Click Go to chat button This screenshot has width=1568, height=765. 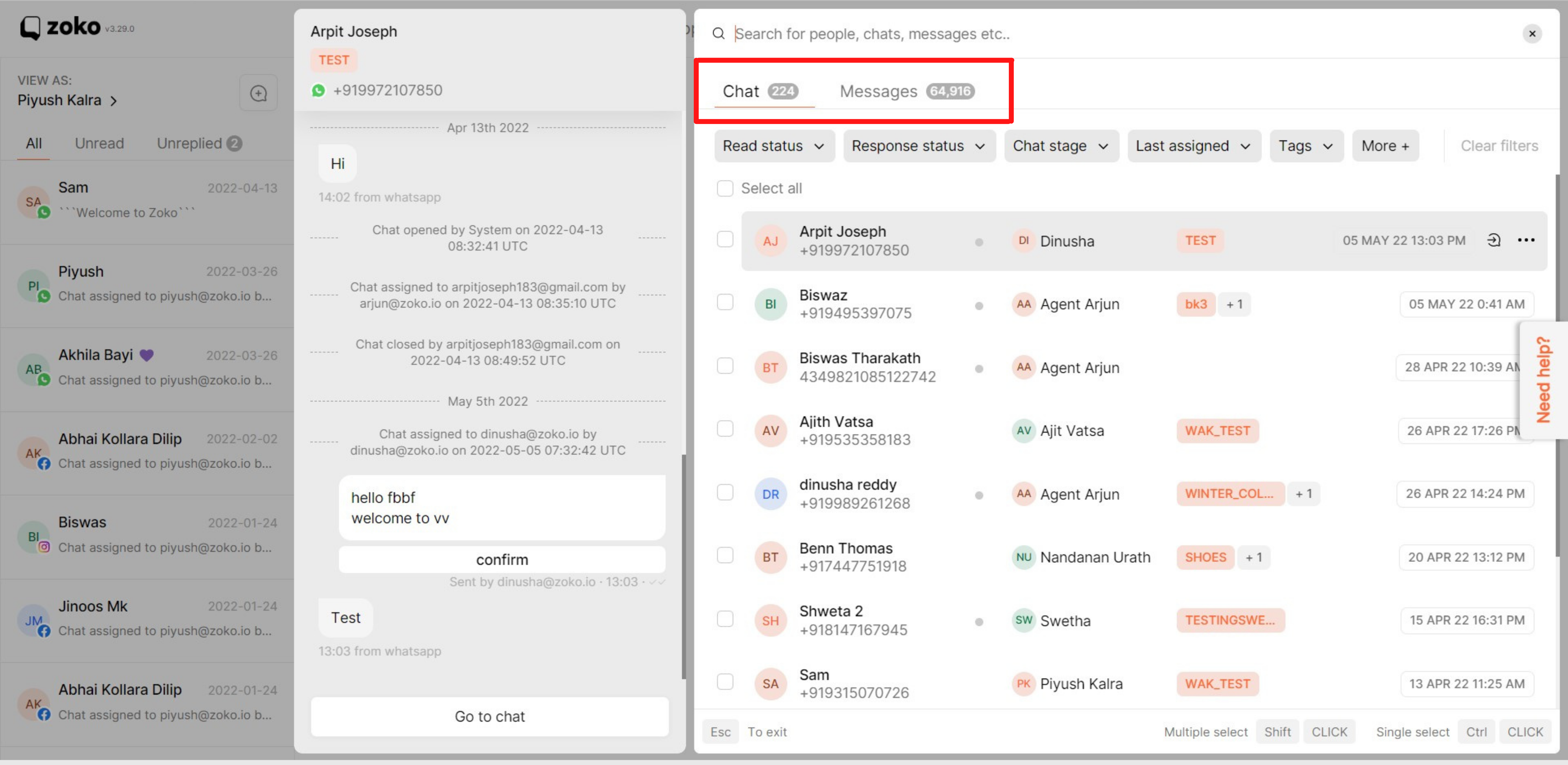coord(489,716)
